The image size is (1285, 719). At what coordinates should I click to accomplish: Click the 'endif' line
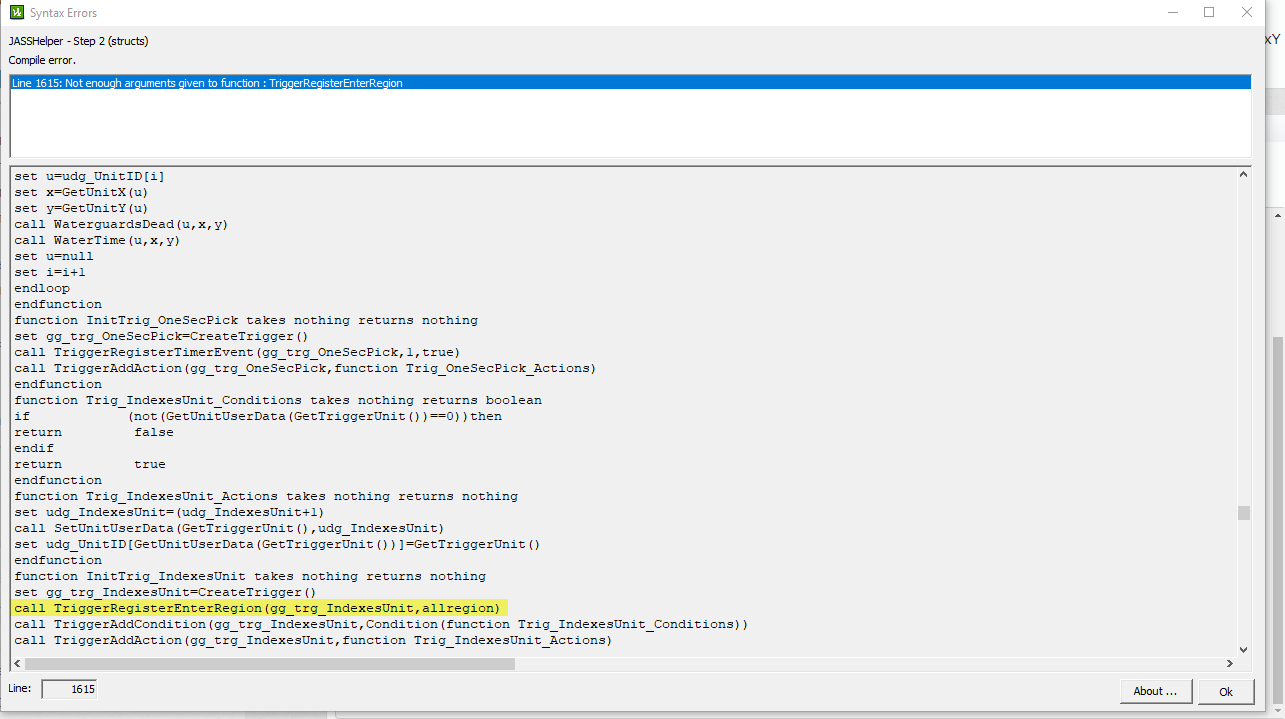[x=34, y=448]
